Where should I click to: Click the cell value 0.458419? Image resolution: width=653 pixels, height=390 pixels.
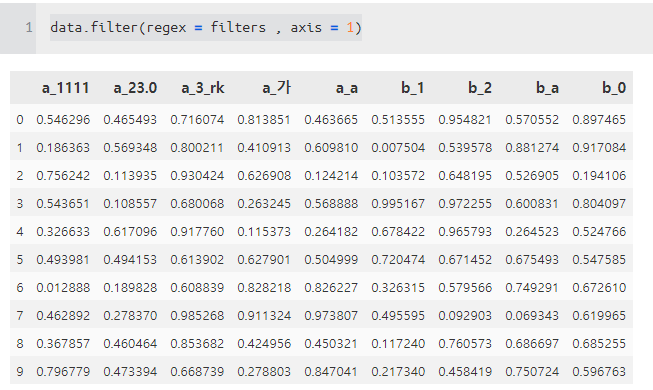click(x=465, y=371)
